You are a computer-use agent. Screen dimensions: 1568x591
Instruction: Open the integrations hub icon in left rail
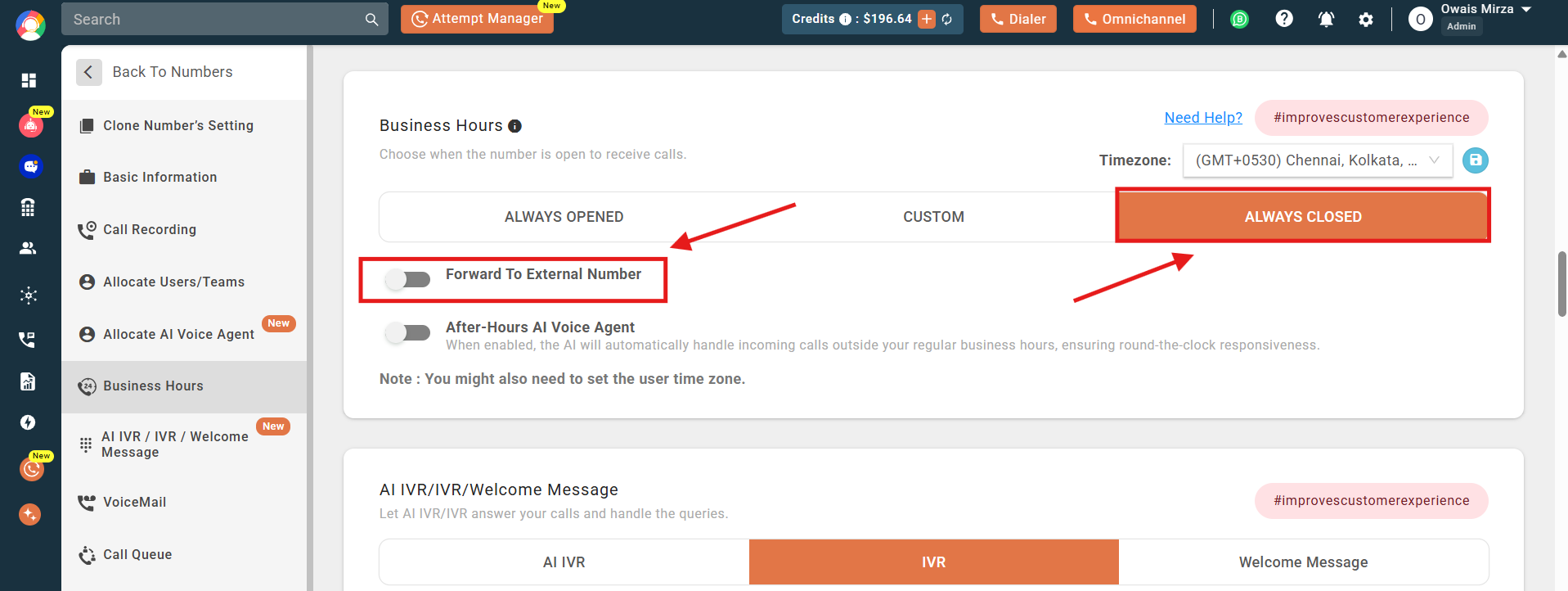click(x=29, y=295)
